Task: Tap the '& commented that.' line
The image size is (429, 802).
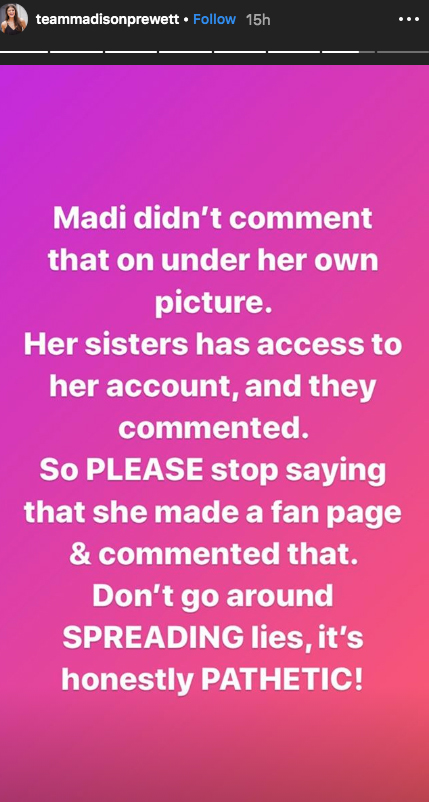Action: [213, 554]
